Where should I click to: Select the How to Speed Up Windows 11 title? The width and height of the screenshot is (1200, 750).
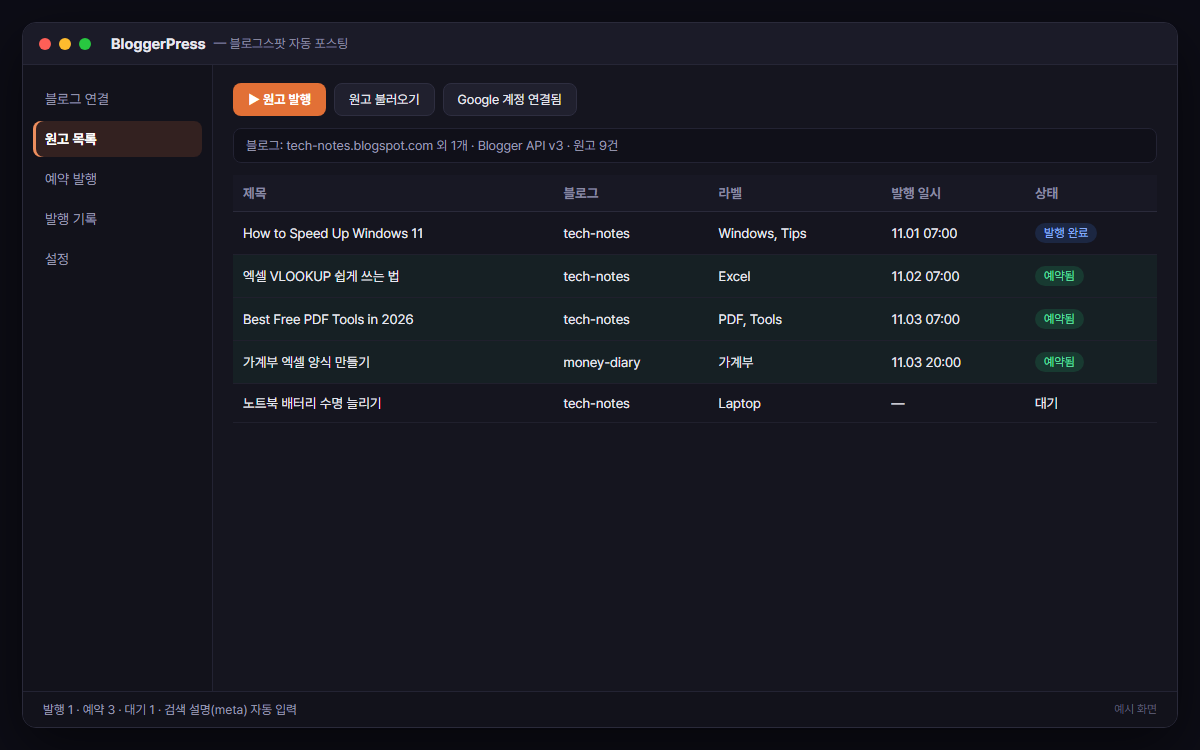(333, 233)
